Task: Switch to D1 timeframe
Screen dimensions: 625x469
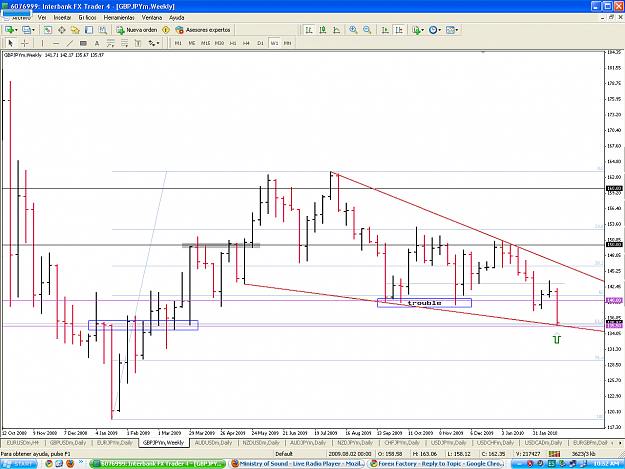Action: tap(260, 43)
